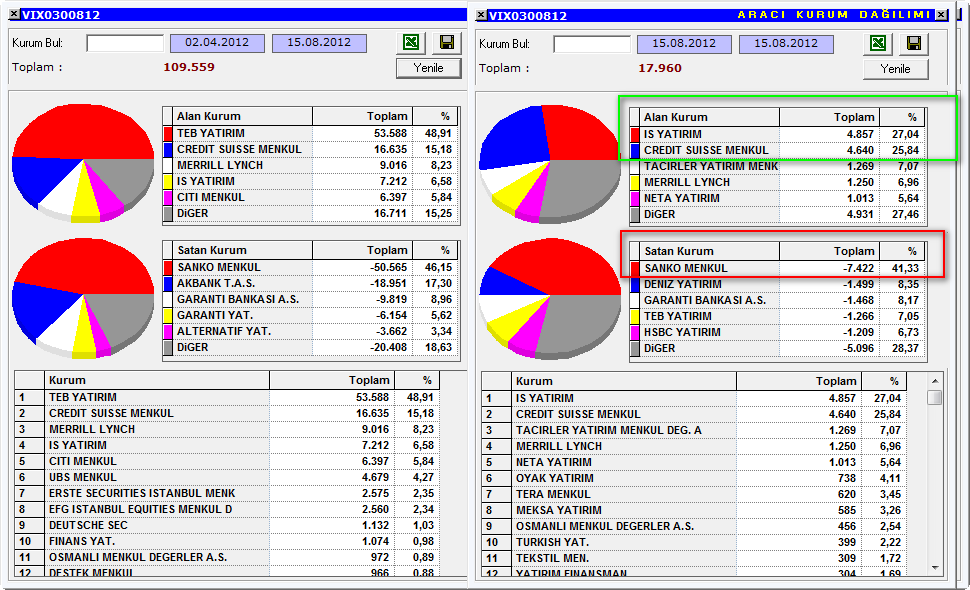
Task: Click scroll up arrow on right list
Action: pos(935,381)
